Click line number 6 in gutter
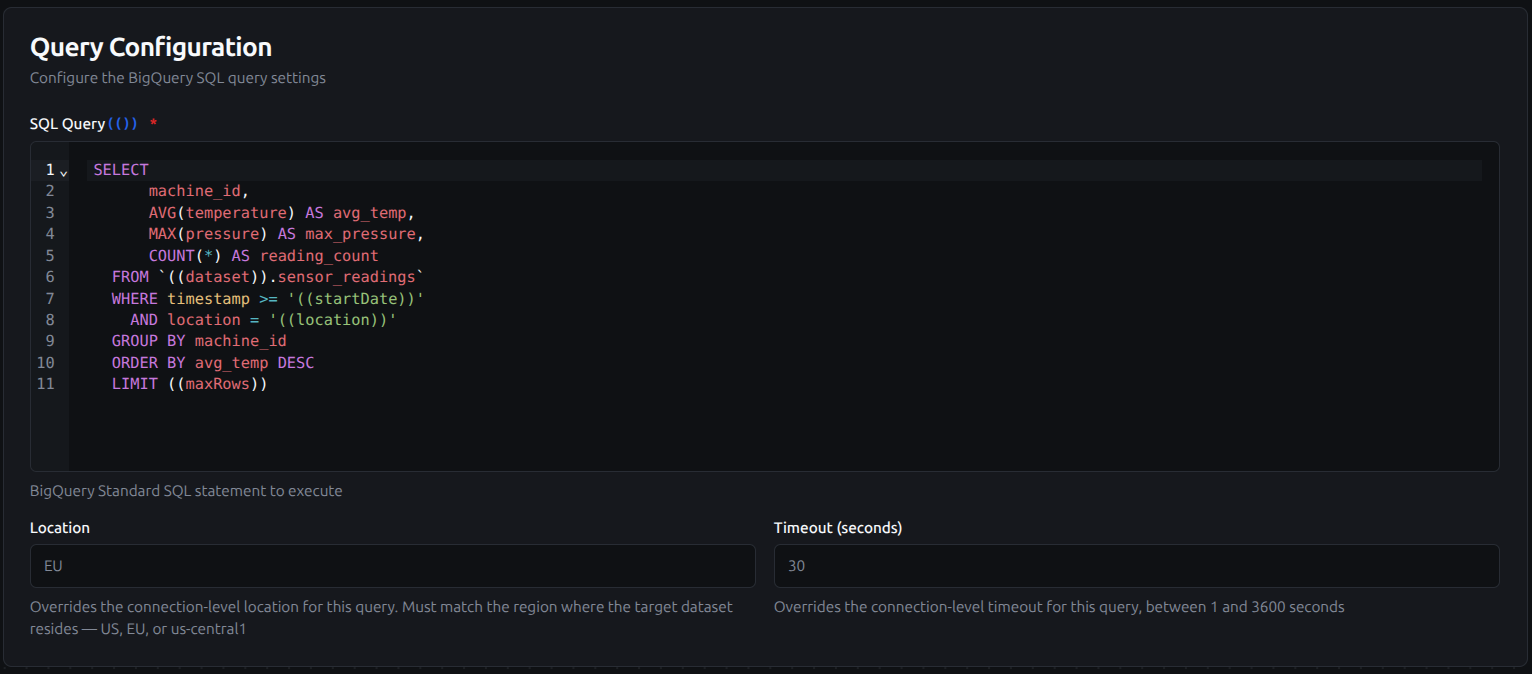The width and height of the screenshot is (1532, 674). 49,277
